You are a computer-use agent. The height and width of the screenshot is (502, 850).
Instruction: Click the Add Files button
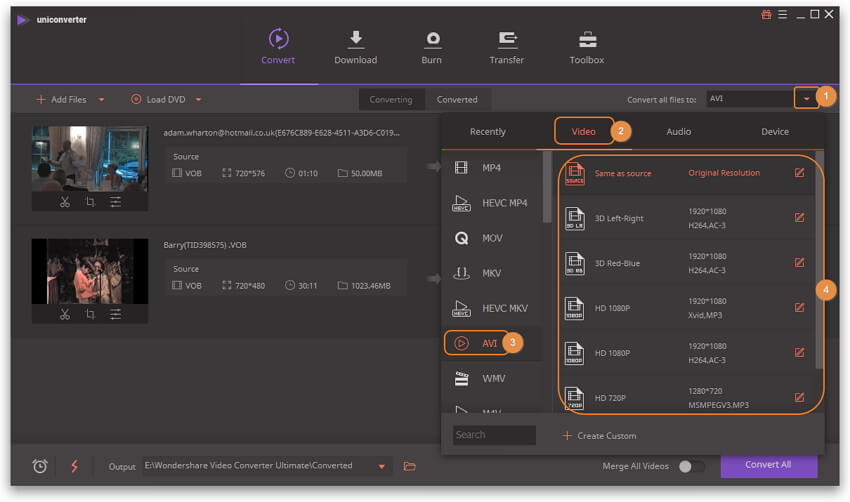coord(62,100)
